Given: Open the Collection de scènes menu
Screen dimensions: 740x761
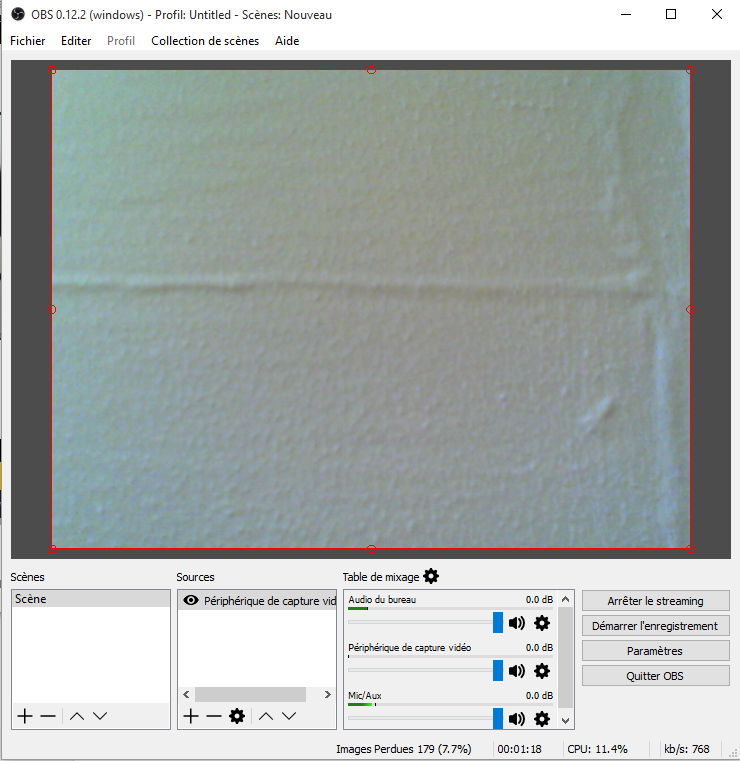Looking at the screenshot, I should tap(205, 41).
